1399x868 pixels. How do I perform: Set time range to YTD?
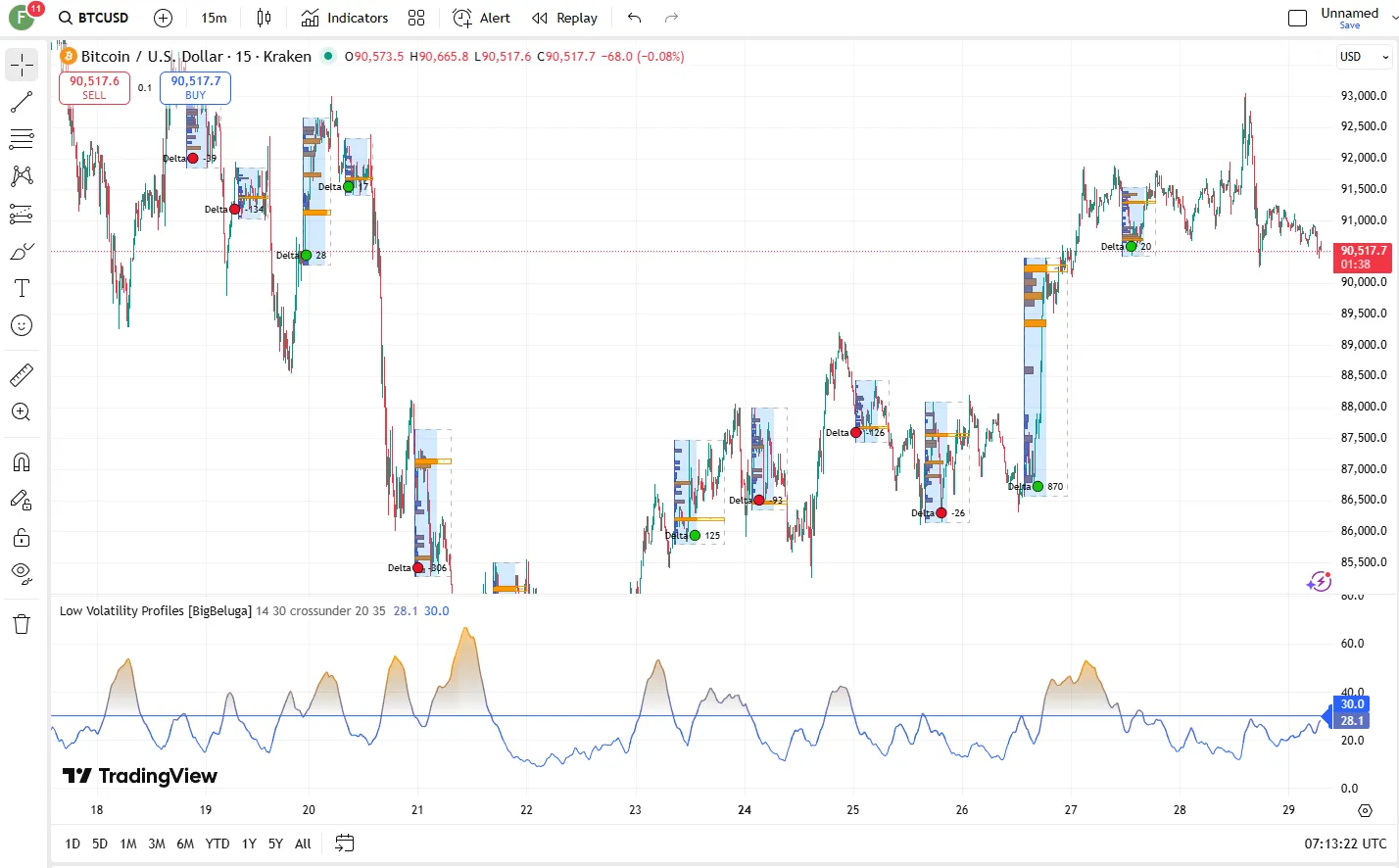point(217,844)
